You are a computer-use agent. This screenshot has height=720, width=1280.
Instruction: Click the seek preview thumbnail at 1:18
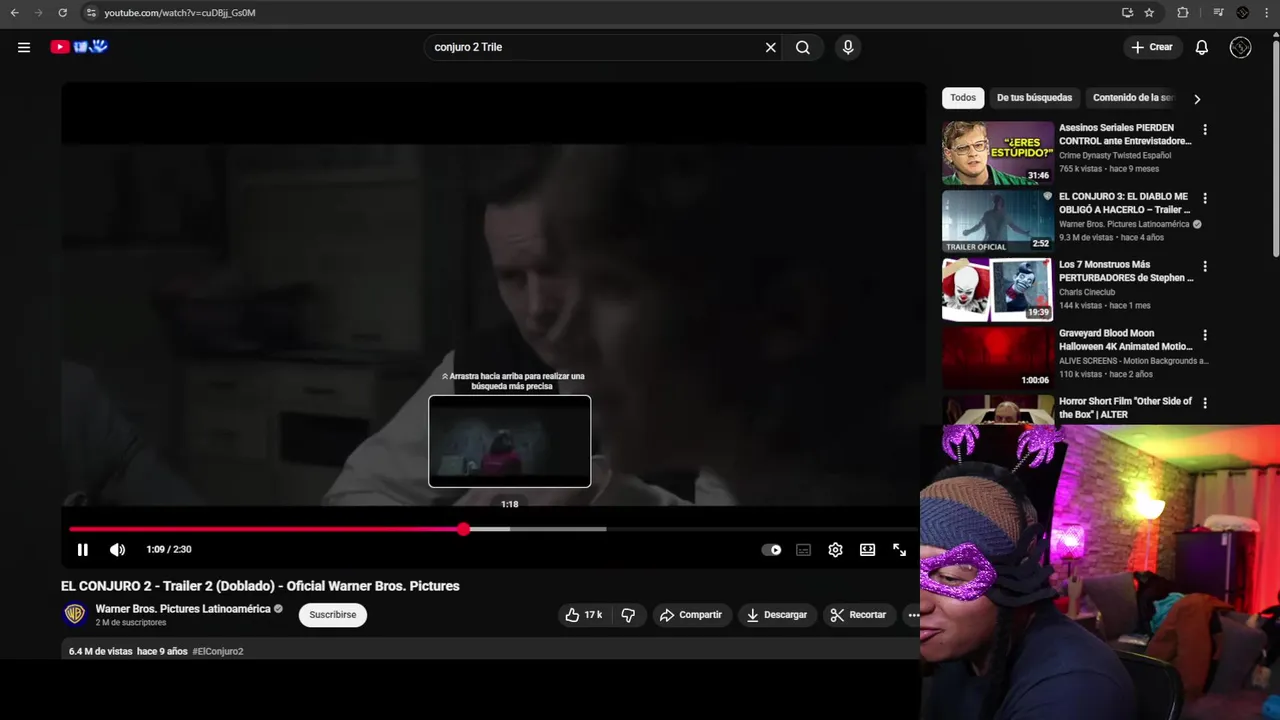510,441
